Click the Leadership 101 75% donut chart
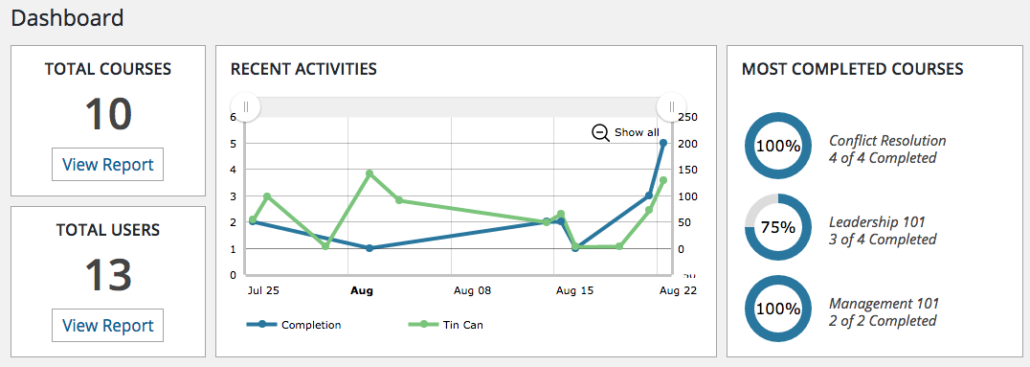The image size is (1030, 367). tap(778, 227)
